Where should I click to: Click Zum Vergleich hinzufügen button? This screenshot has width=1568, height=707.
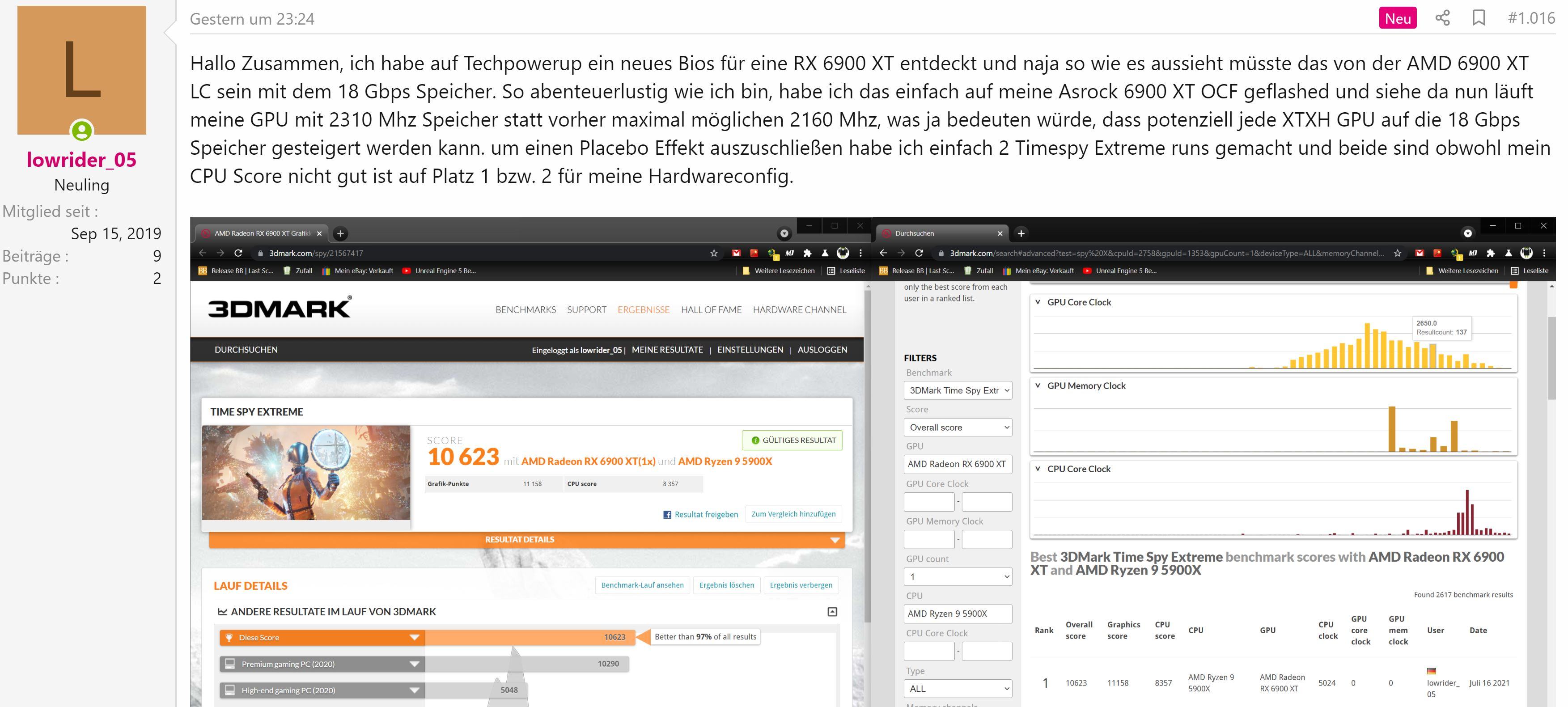click(x=793, y=514)
